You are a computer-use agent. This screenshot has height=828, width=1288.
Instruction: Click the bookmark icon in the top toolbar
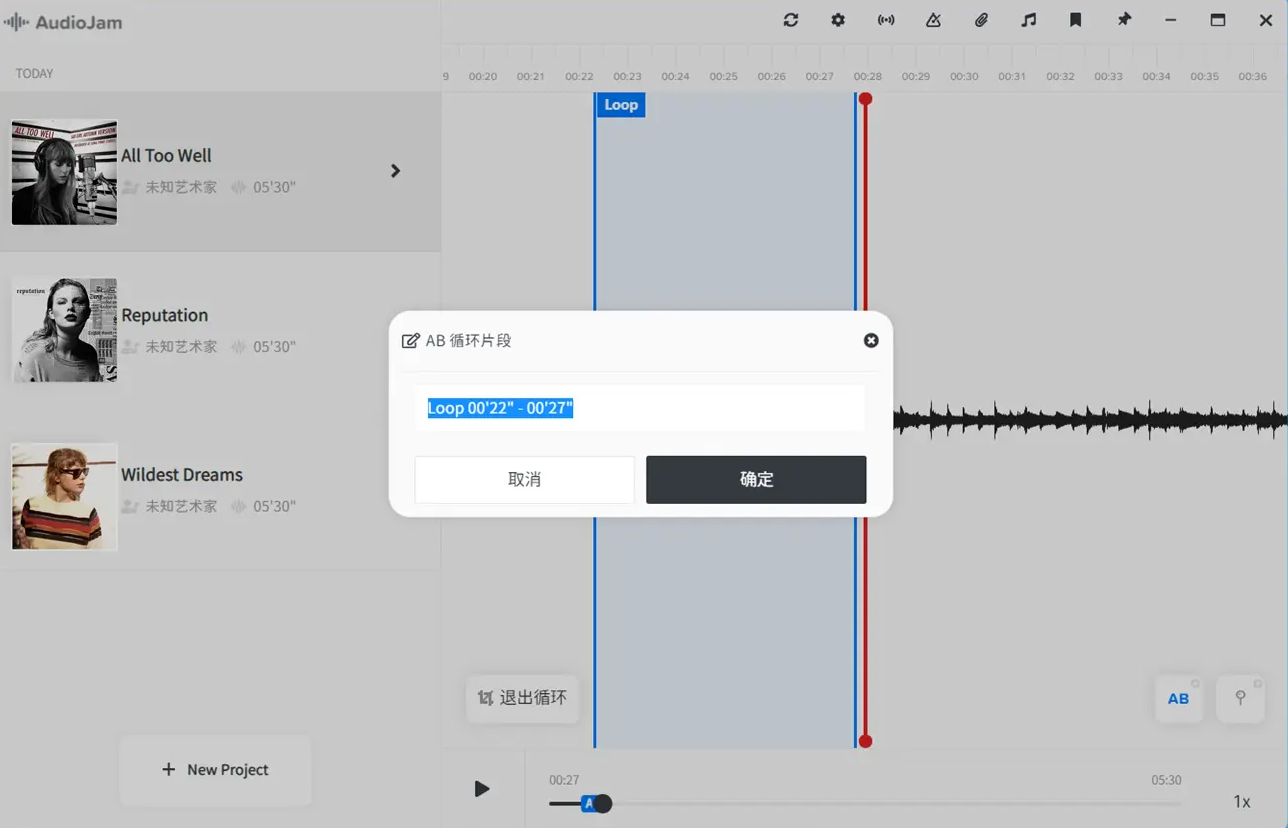click(x=1075, y=20)
